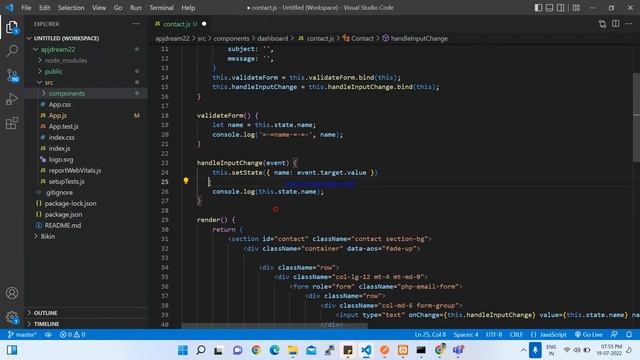Screen dimensions: 640x360
Task: Open the View menu
Action: click(x=99, y=8)
